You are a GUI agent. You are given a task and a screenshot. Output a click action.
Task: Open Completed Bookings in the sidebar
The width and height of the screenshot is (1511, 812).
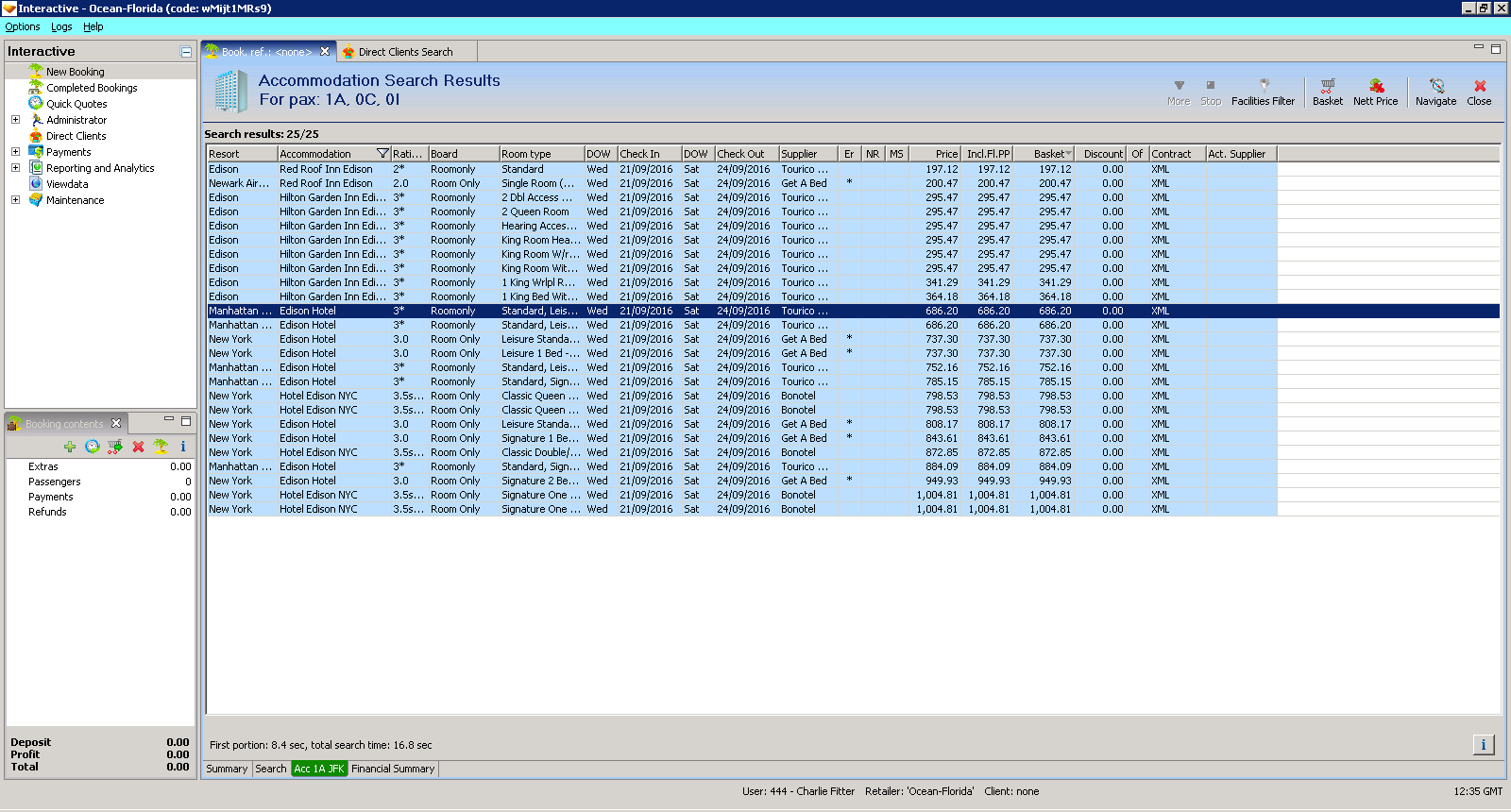tap(92, 88)
